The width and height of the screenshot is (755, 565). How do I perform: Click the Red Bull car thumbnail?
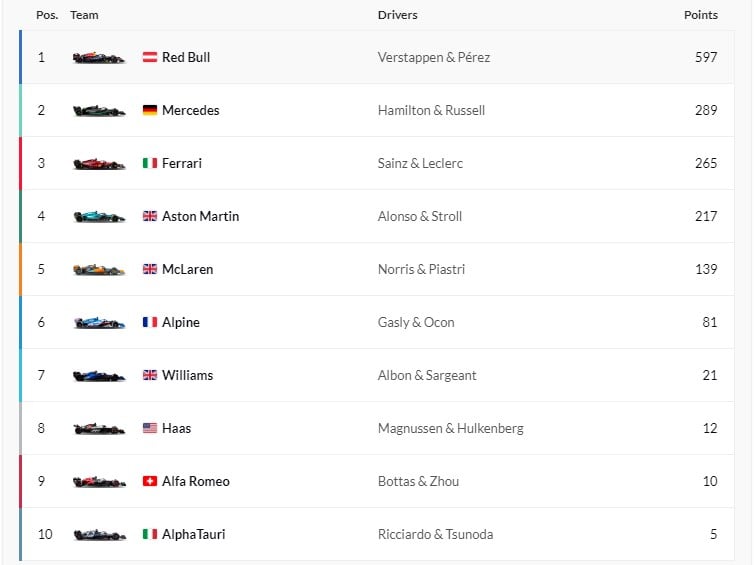click(99, 58)
